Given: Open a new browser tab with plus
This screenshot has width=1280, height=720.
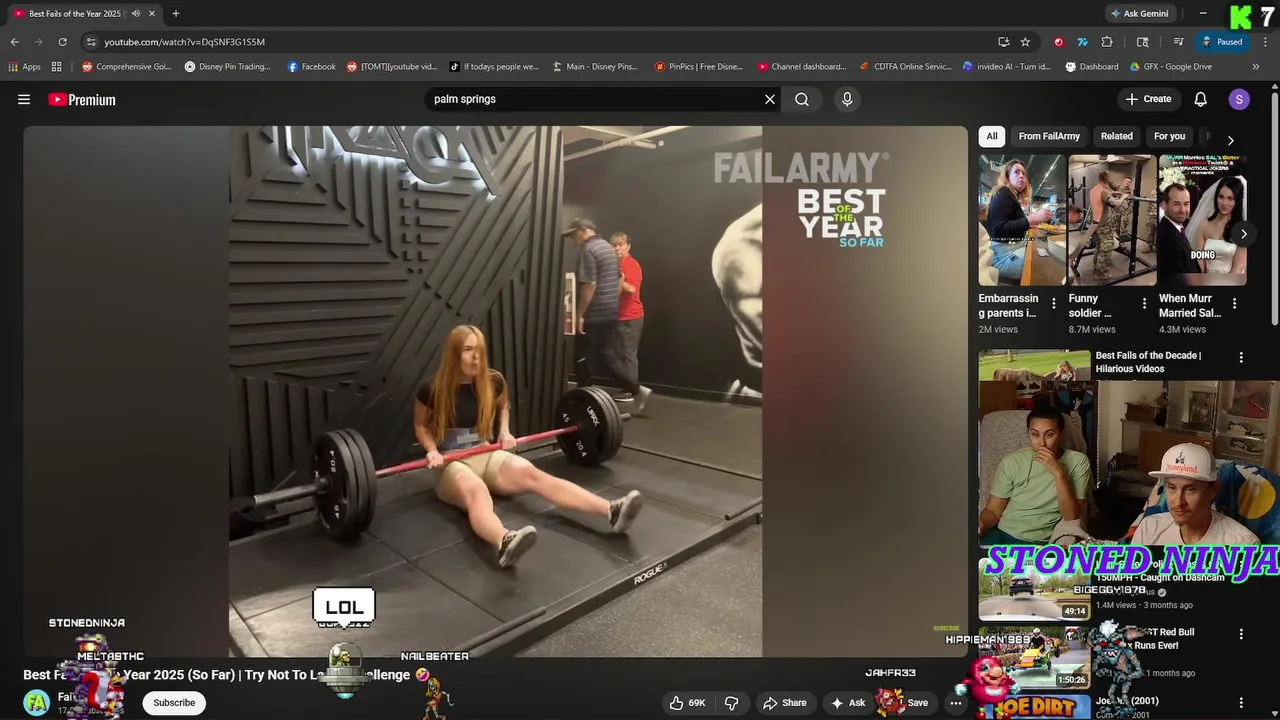Looking at the screenshot, I should (176, 14).
